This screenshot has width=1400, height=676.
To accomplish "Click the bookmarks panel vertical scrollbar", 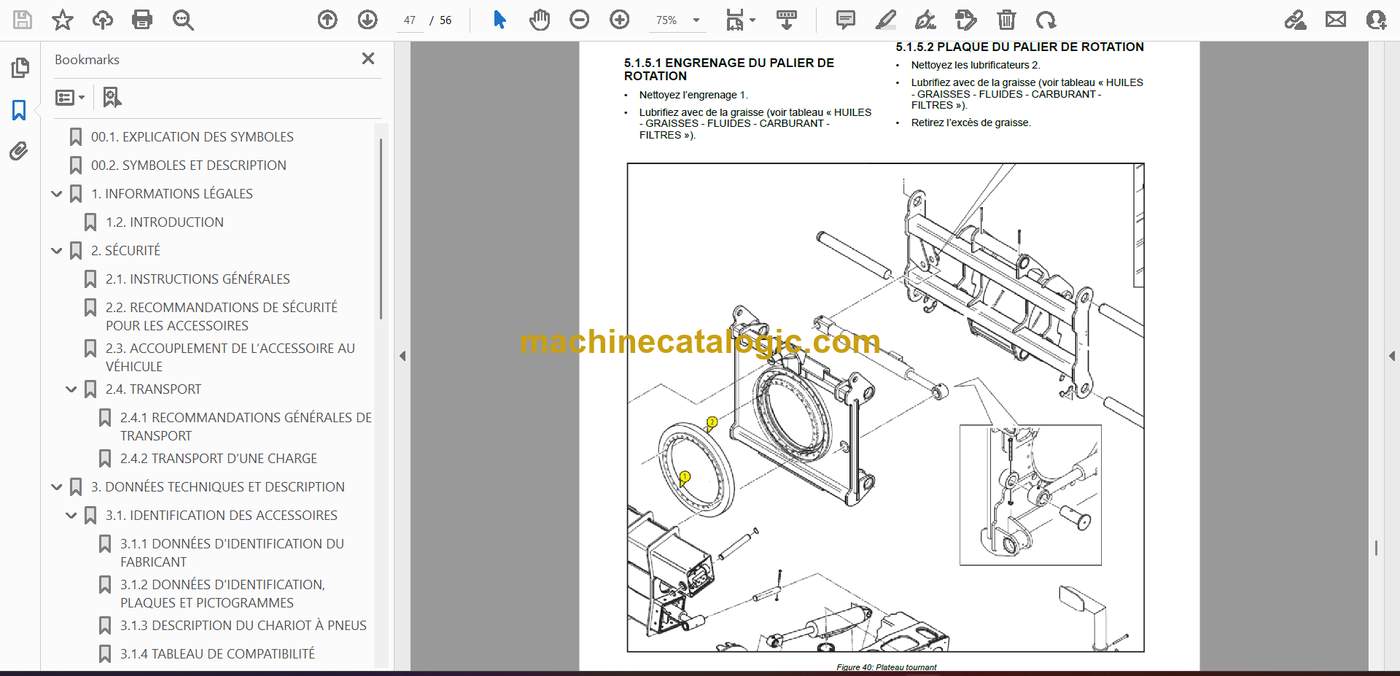I will [381, 230].
